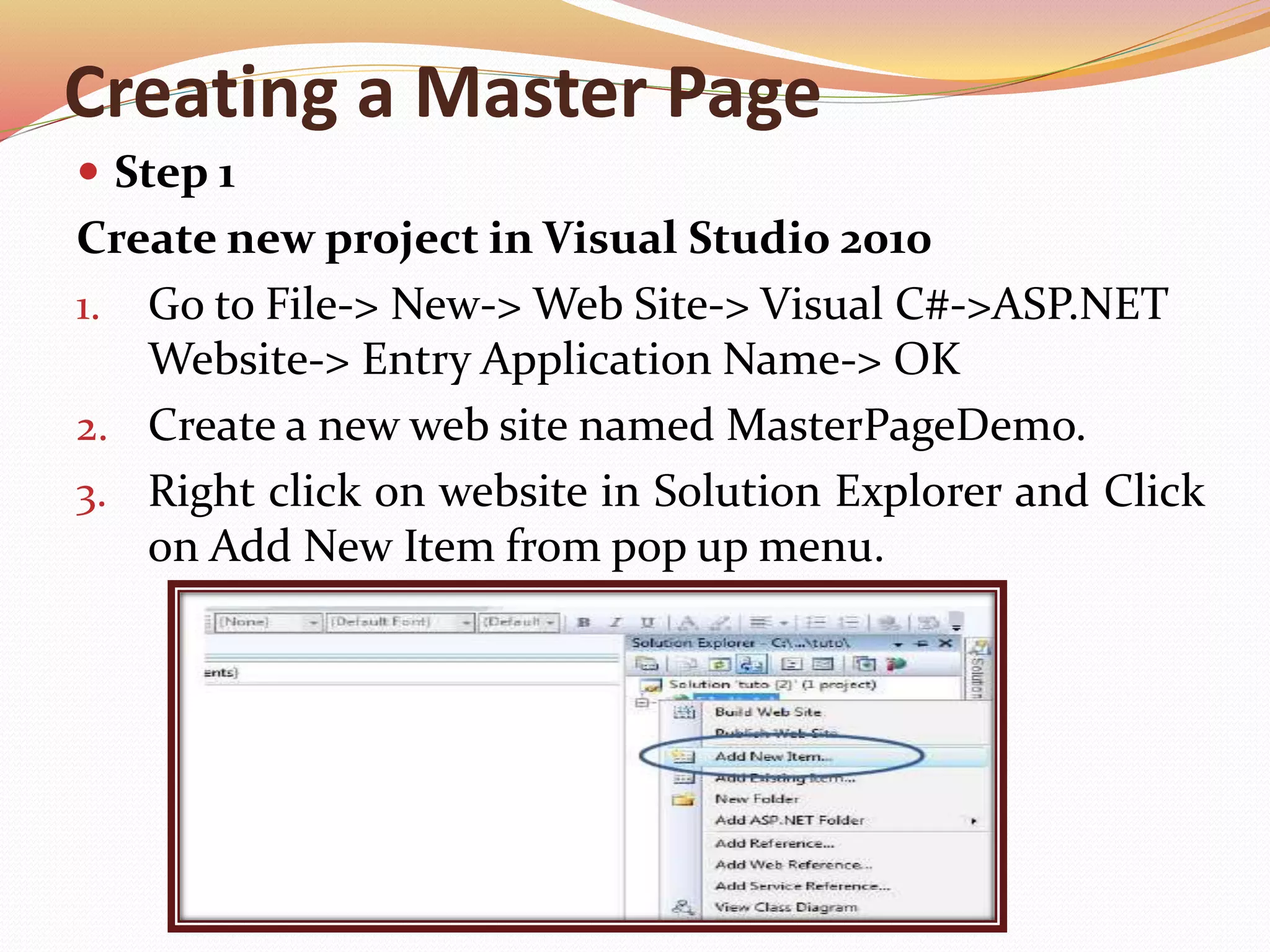The height and width of the screenshot is (952, 1270).
Task: Click the ASP.NET Configuration icon
Action: 895,664
